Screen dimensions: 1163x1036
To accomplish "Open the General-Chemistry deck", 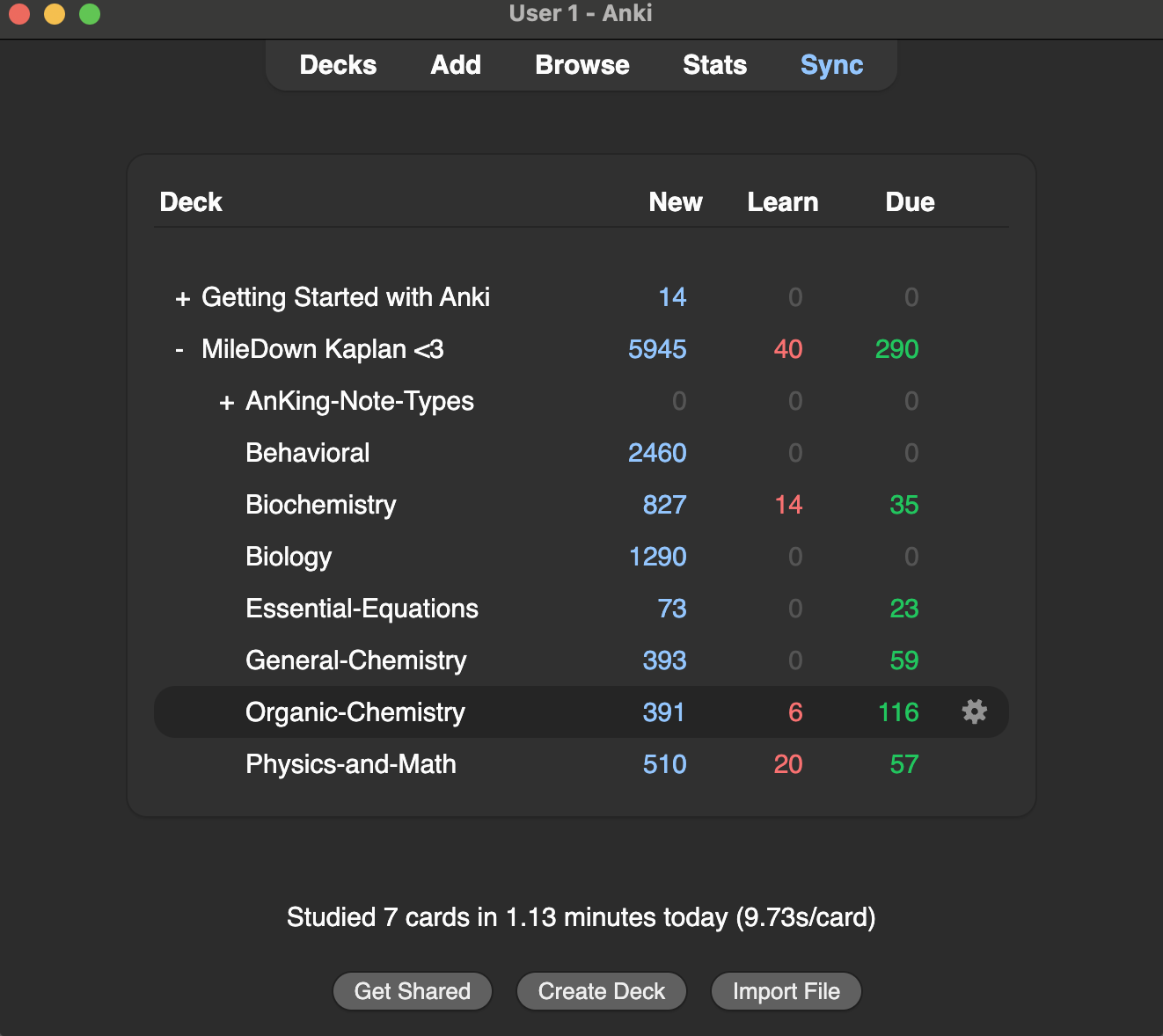I will (x=355, y=660).
